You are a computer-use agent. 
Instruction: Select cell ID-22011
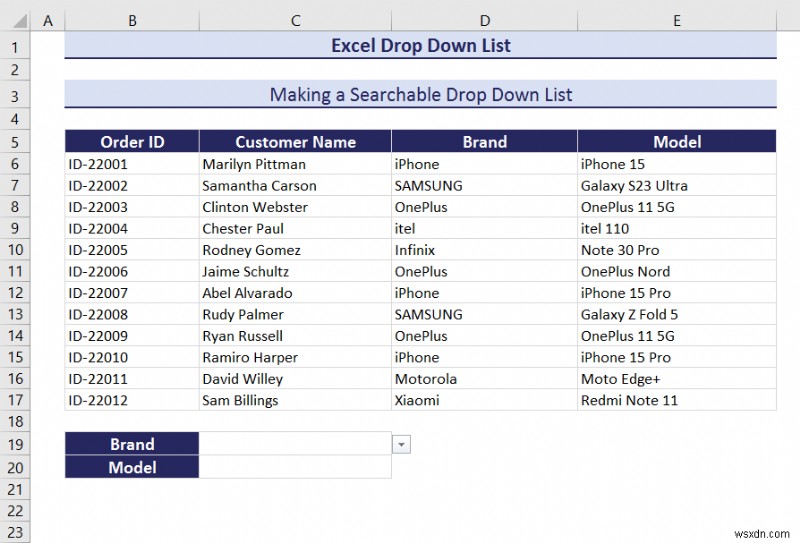[132, 378]
